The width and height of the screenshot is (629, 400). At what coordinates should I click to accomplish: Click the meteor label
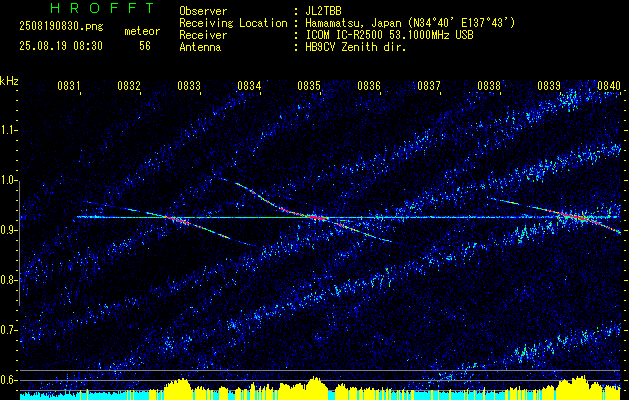pyautogui.click(x=142, y=31)
